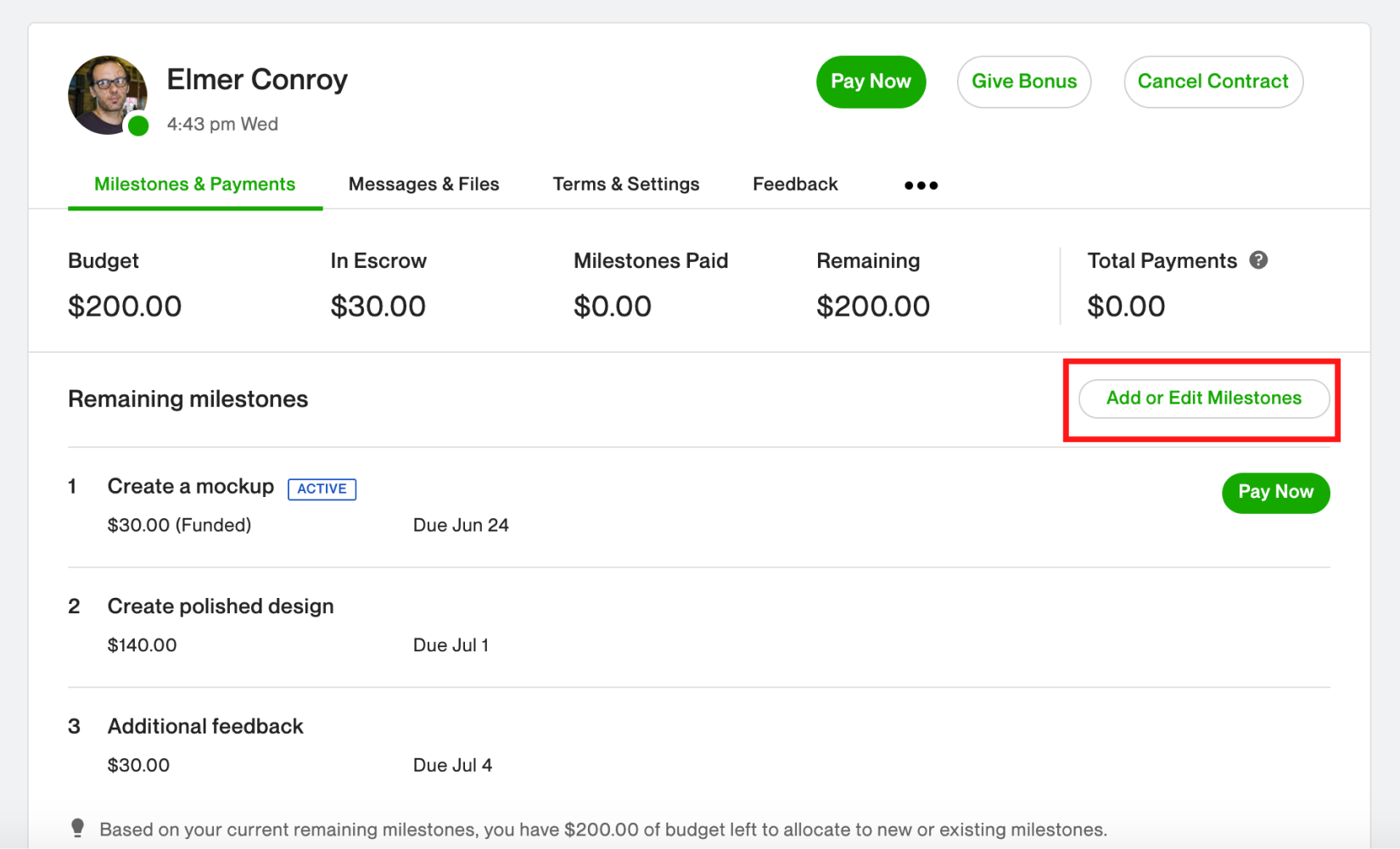This screenshot has height=849, width=1400.
Task: View the Feedback tab
Action: pos(795,183)
